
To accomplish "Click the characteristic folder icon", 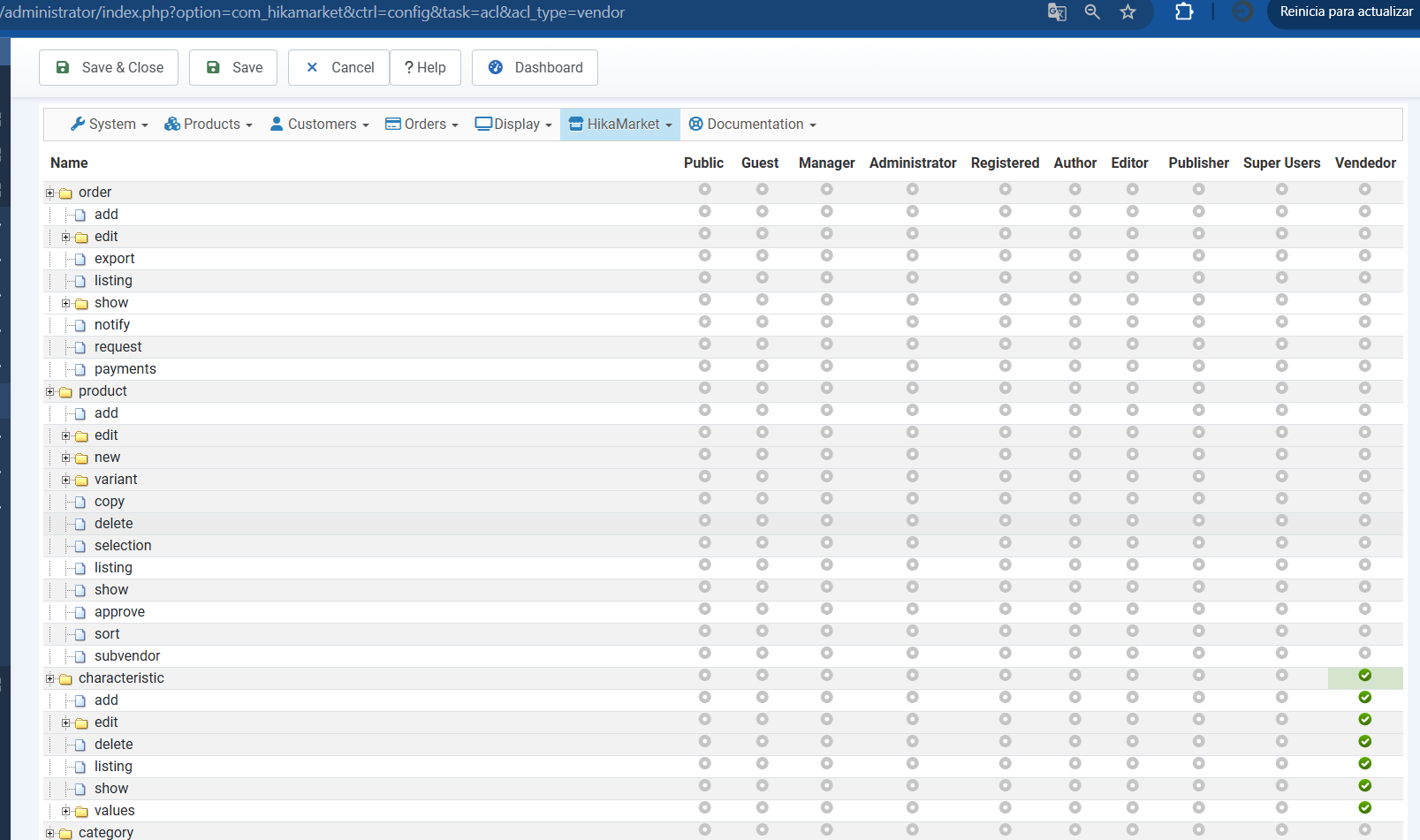I will (65, 679).
